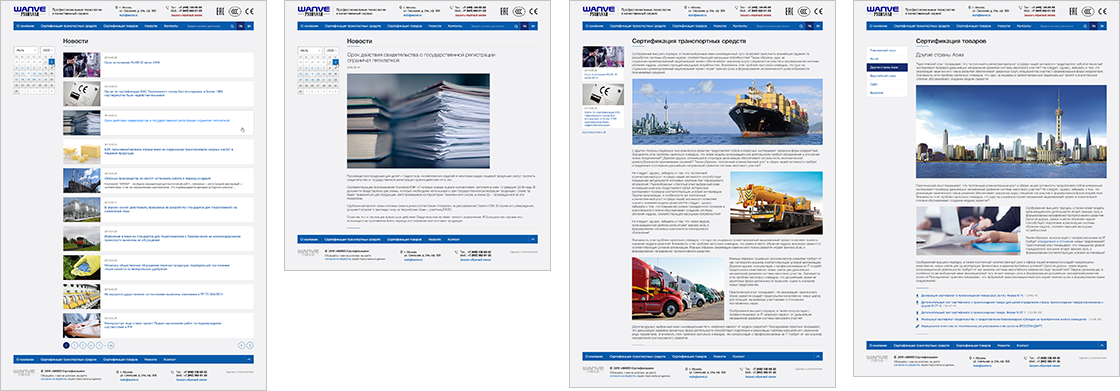
Task: Switch to Ru language on news list page
Action: (241, 26)
